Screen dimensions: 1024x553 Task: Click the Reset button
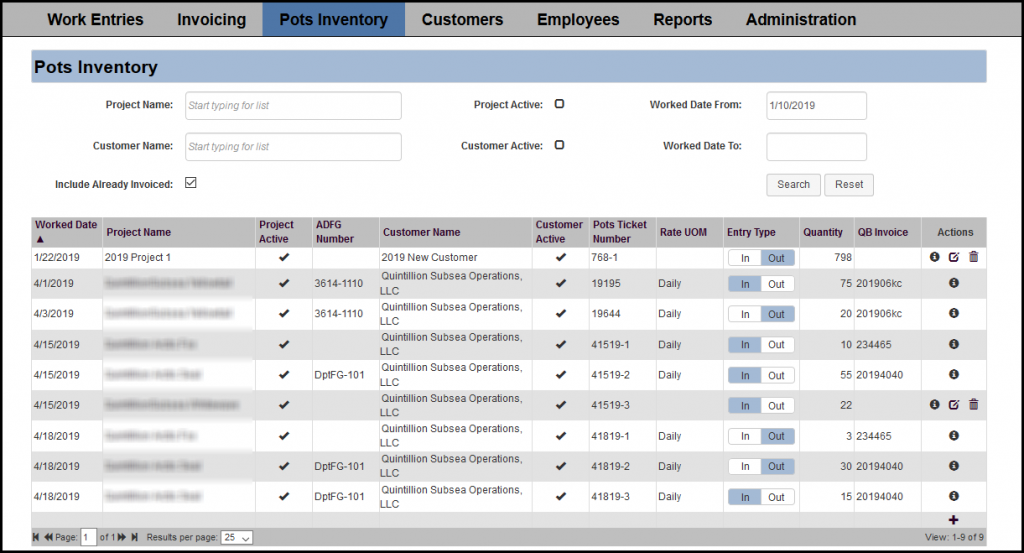coord(849,185)
